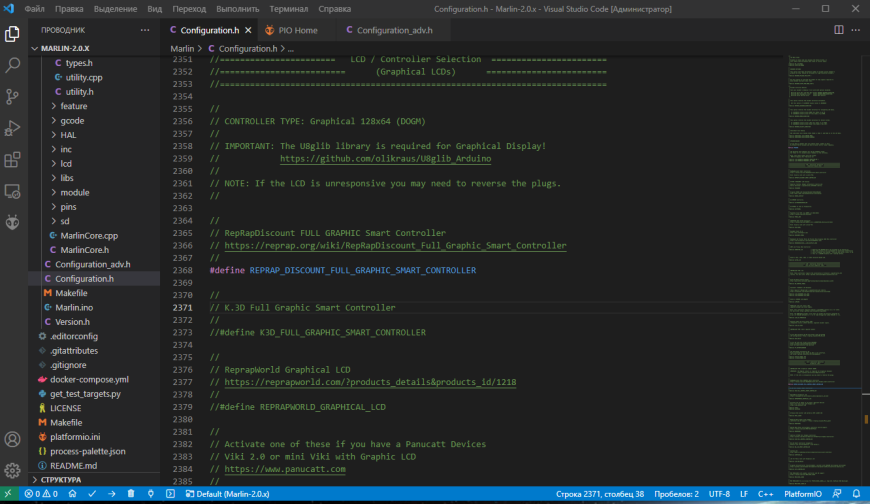Screen dimensions: 870x504
Task: Change LF end-of-line sequence
Action: 744,493
